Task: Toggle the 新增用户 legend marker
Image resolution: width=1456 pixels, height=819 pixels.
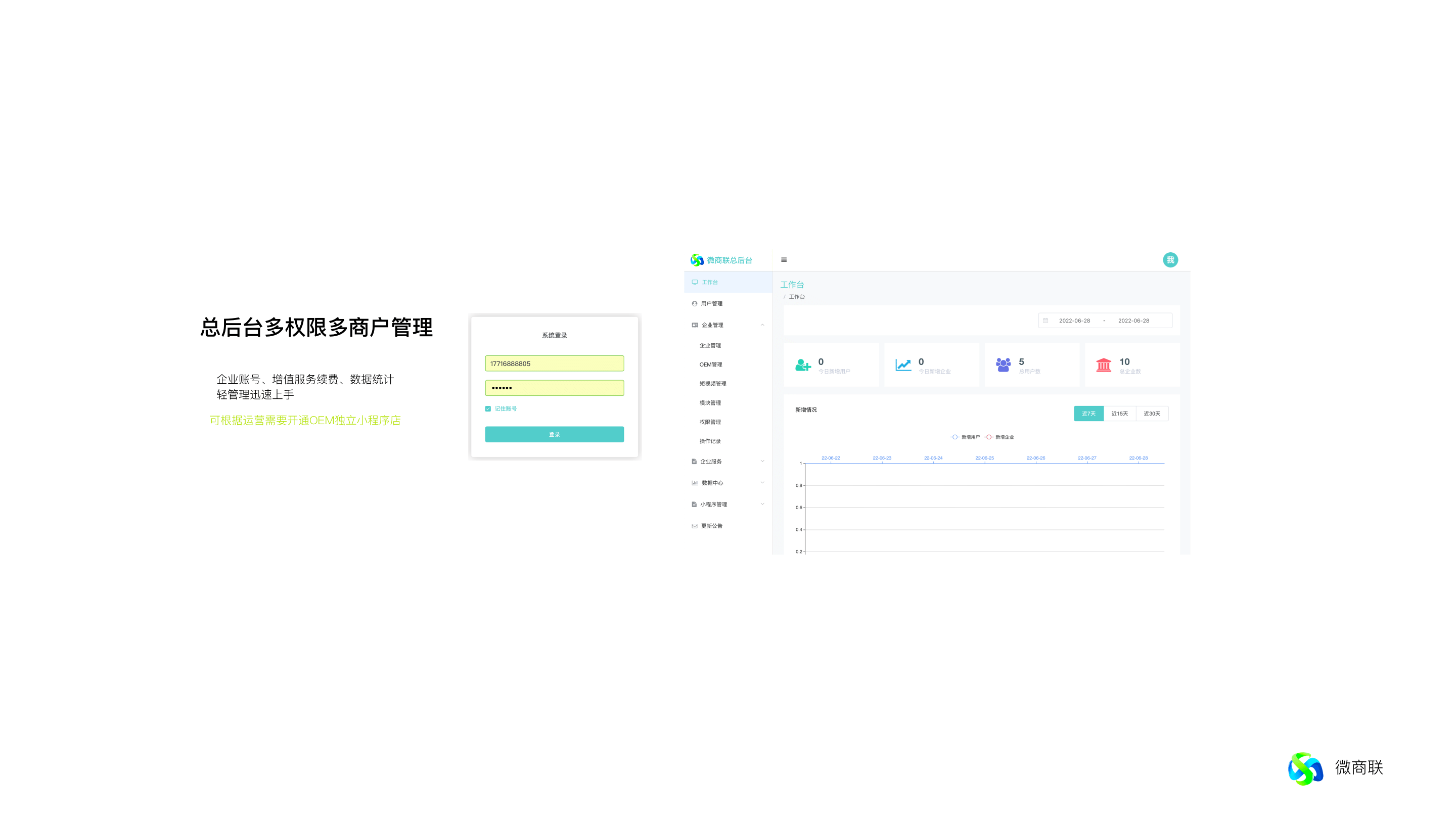Action: click(954, 437)
